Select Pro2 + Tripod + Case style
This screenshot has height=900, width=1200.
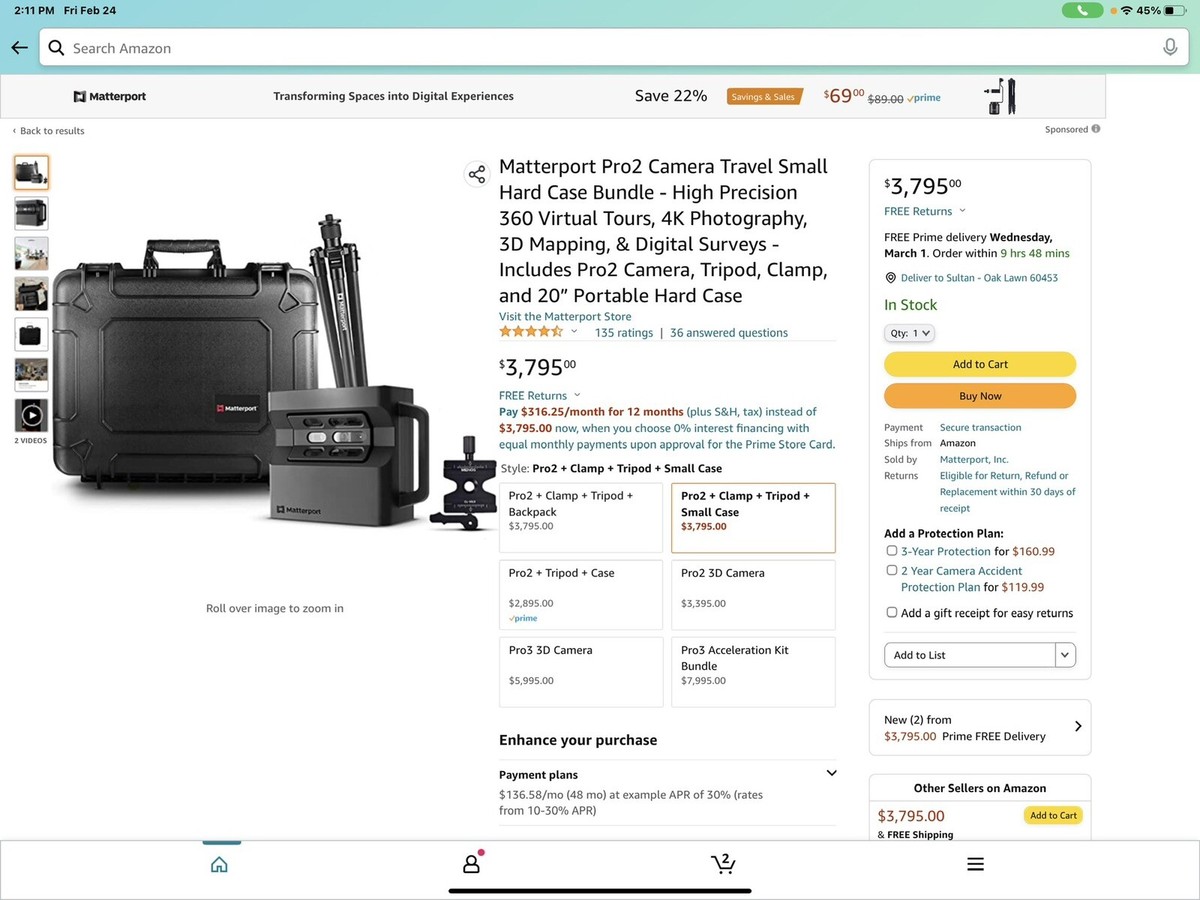(581, 595)
